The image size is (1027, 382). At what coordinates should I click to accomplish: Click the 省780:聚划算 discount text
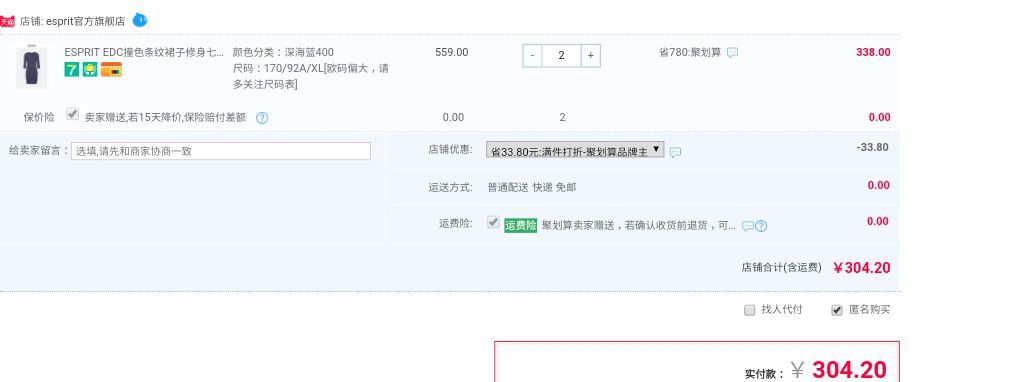click(x=690, y=52)
